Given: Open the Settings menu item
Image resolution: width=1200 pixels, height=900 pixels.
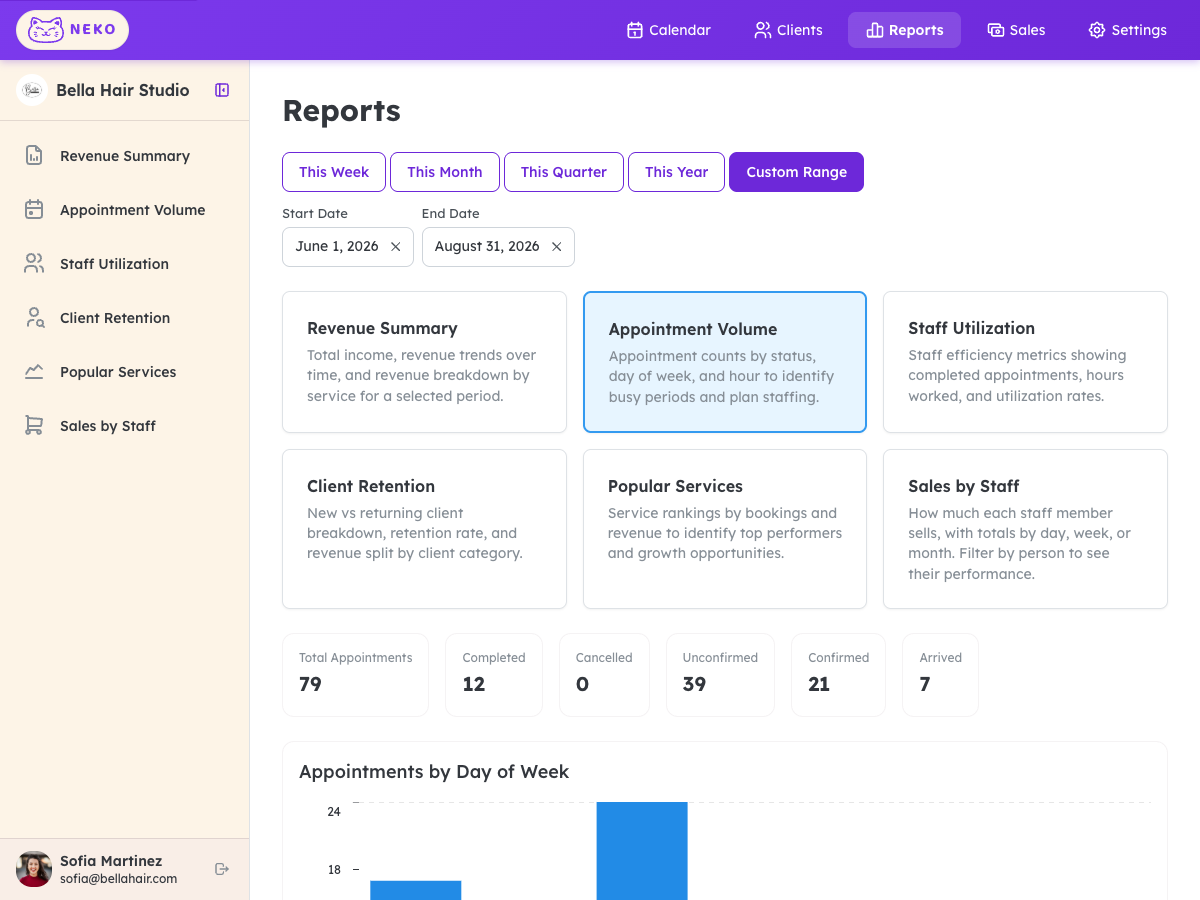Looking at the screenshot, I should (x=1127, y=30).
